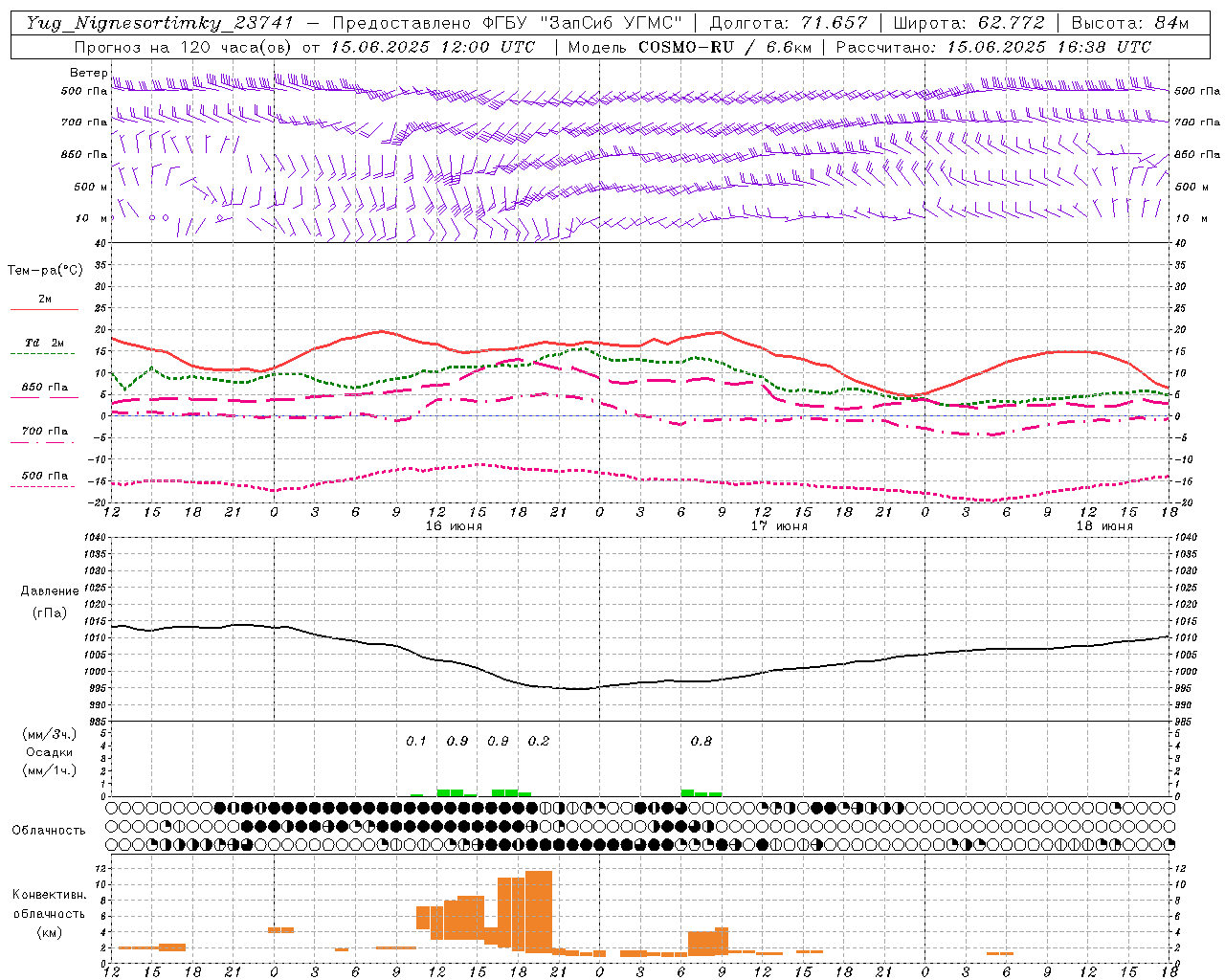The image size is (1225, 980).
Task: Click the "(мм/3ч.)" precipitation unit label
Action: [50, 735]
